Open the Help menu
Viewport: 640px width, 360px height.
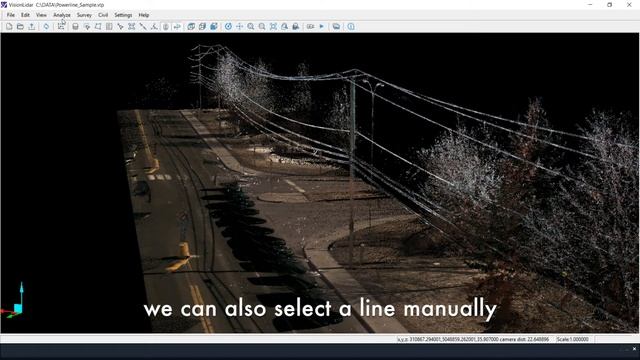tap(144, 15)
